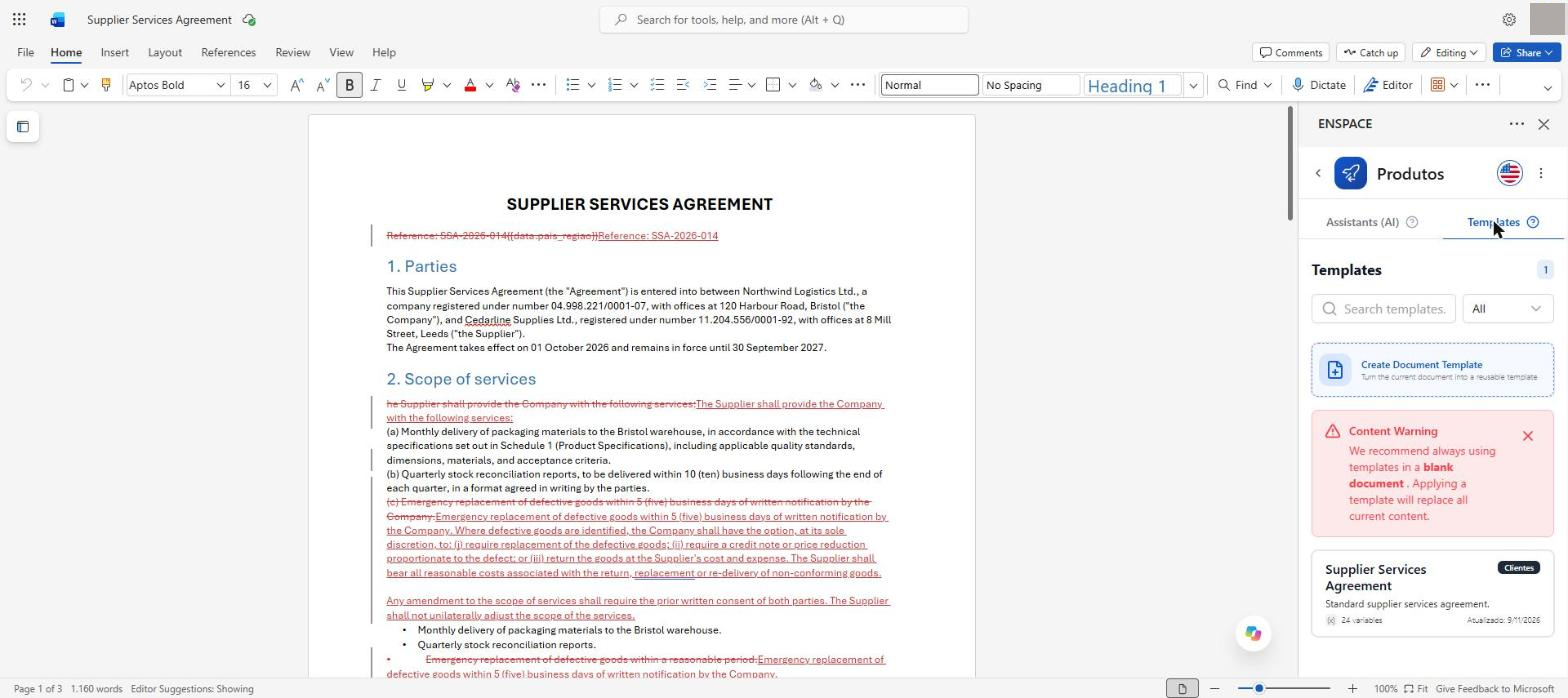Screen dimensions: 1568x698
Task: Go back in the ENSPACE panel
Action: pos(1318,174)
